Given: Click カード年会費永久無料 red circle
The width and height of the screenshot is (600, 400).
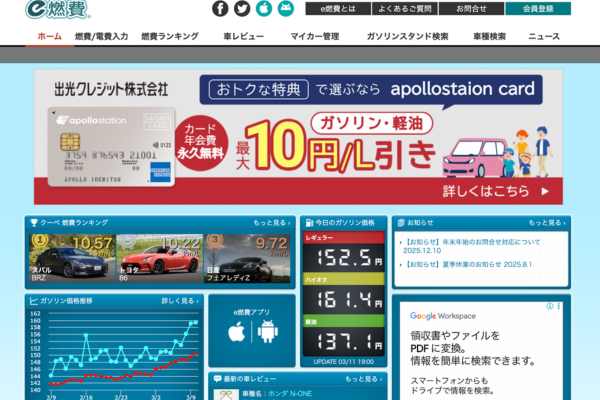Looking at the screenshot, I should coord(200,141).
